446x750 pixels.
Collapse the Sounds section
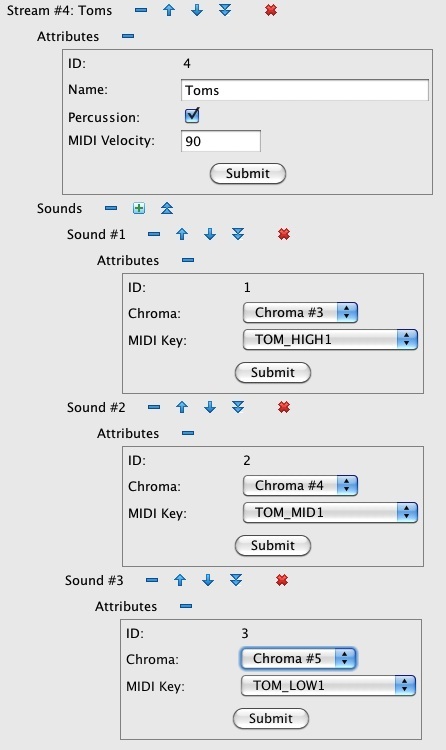point(111,208)
